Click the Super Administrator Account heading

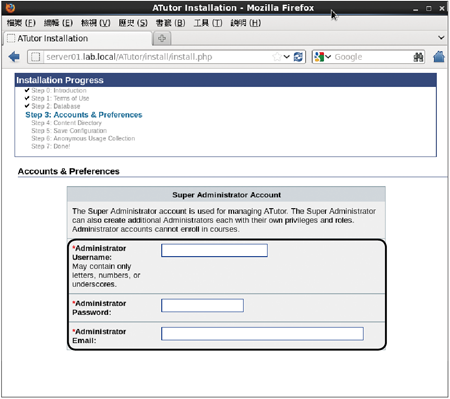pyautogui.click(x=226, y=195)
